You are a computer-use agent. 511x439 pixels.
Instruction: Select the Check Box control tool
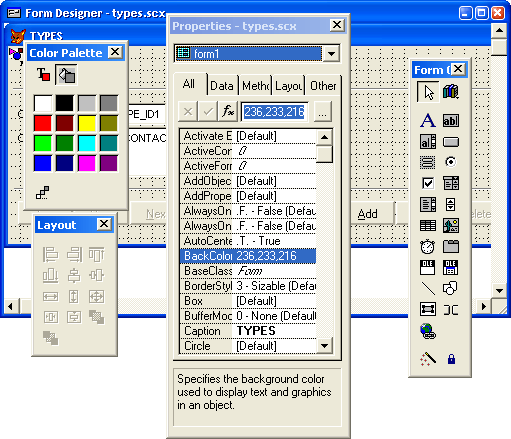[428, 183]
